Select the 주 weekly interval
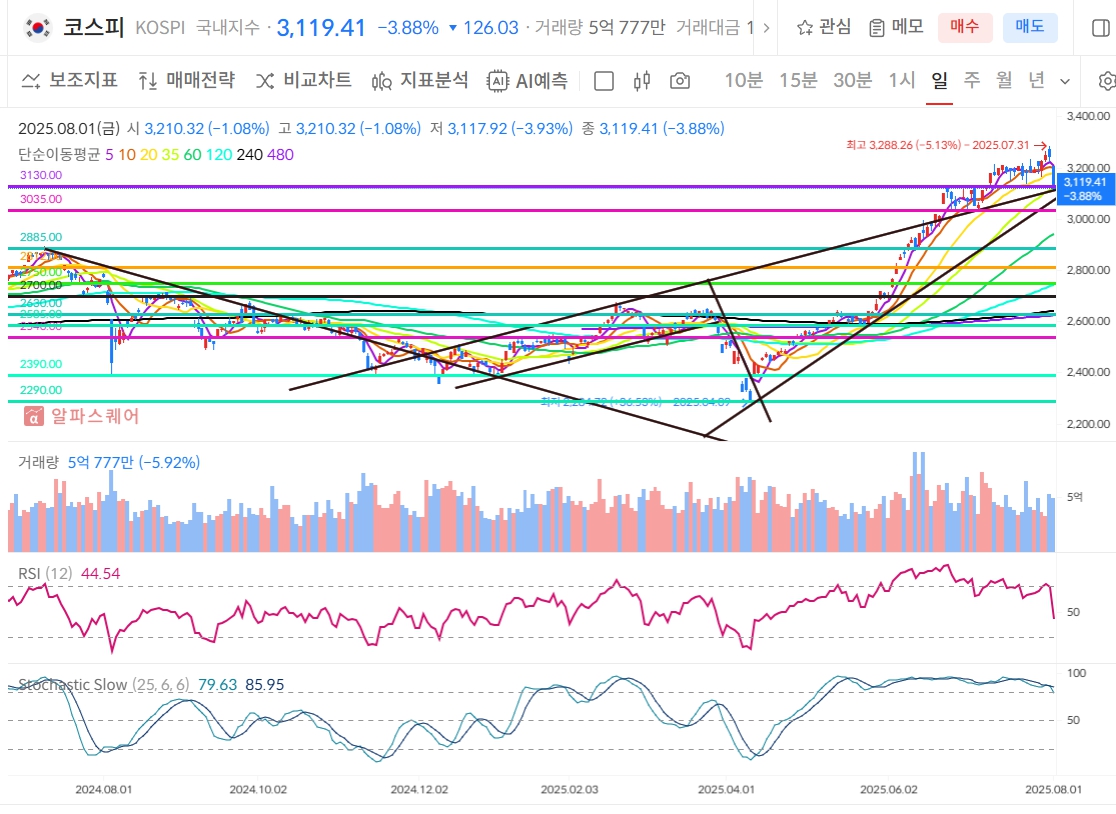1116x814 pixels. point(972,80)
